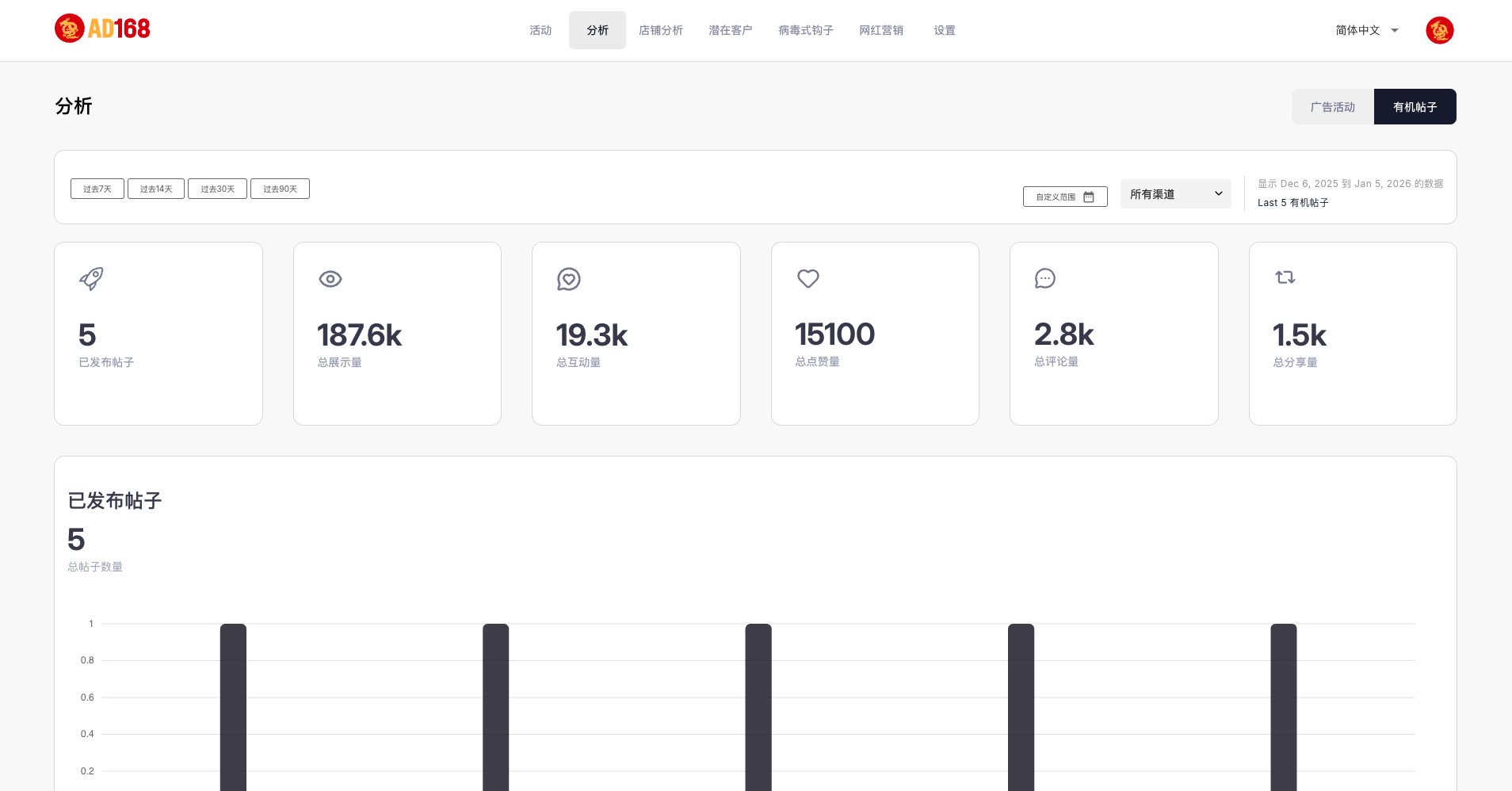Viewport: 1512px width, 791px height.
Task: Click the 15100 总点赞量 value
Action: coord(835,334)
